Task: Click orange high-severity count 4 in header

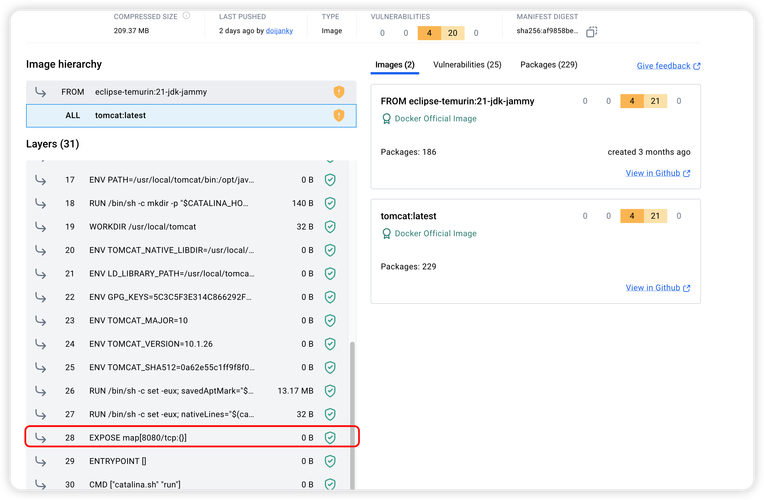Action: (429, 33)
